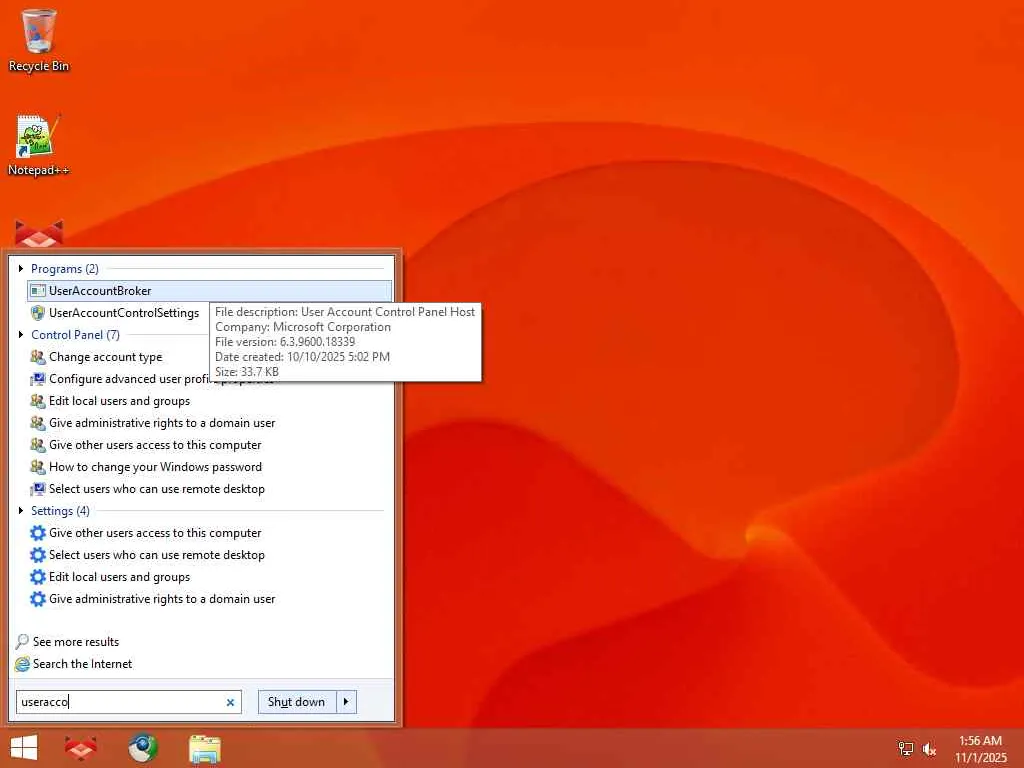Clear the search box with the X
1024x768 pixels.
(231, 703)
